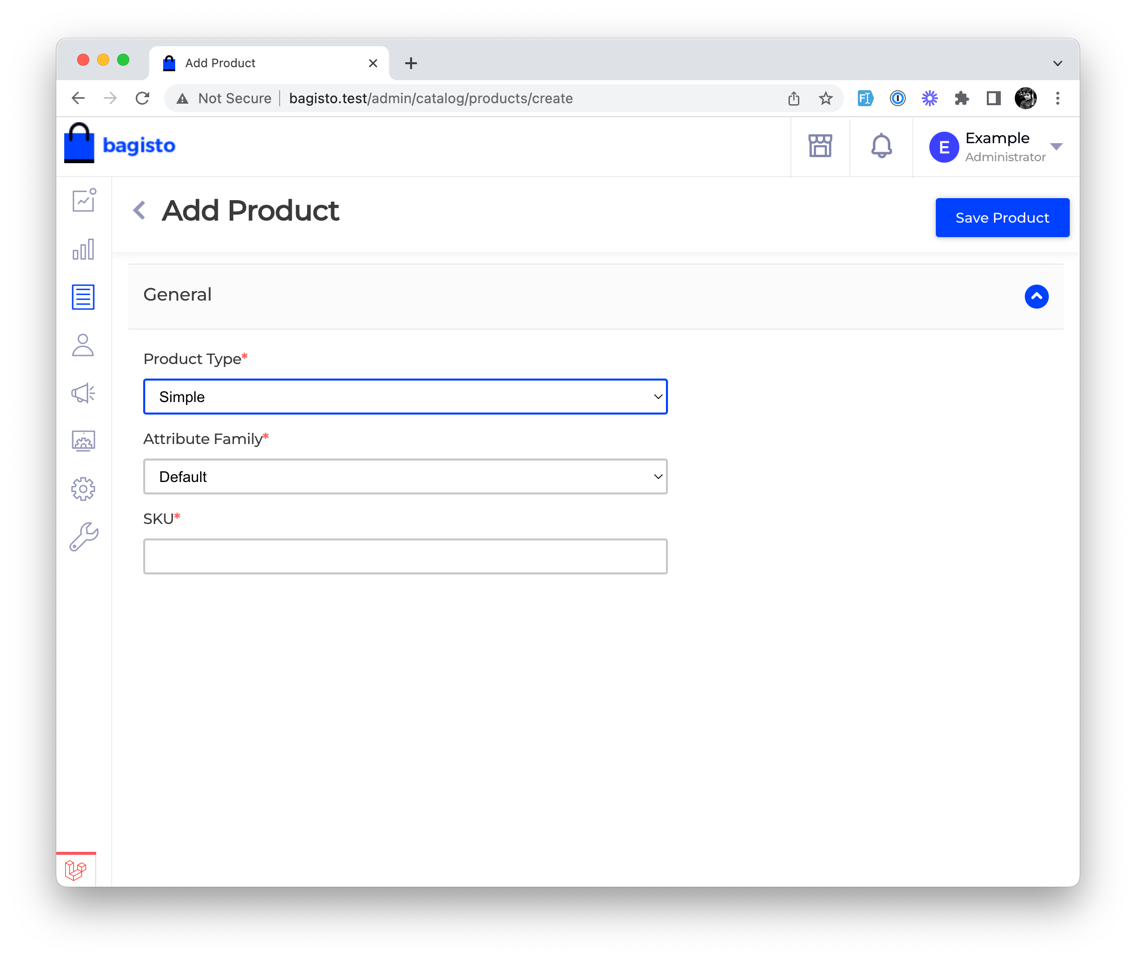Minimize the window with the yellow button
Viewport: 1136px width, 961px height.
[x=103, y=60]
